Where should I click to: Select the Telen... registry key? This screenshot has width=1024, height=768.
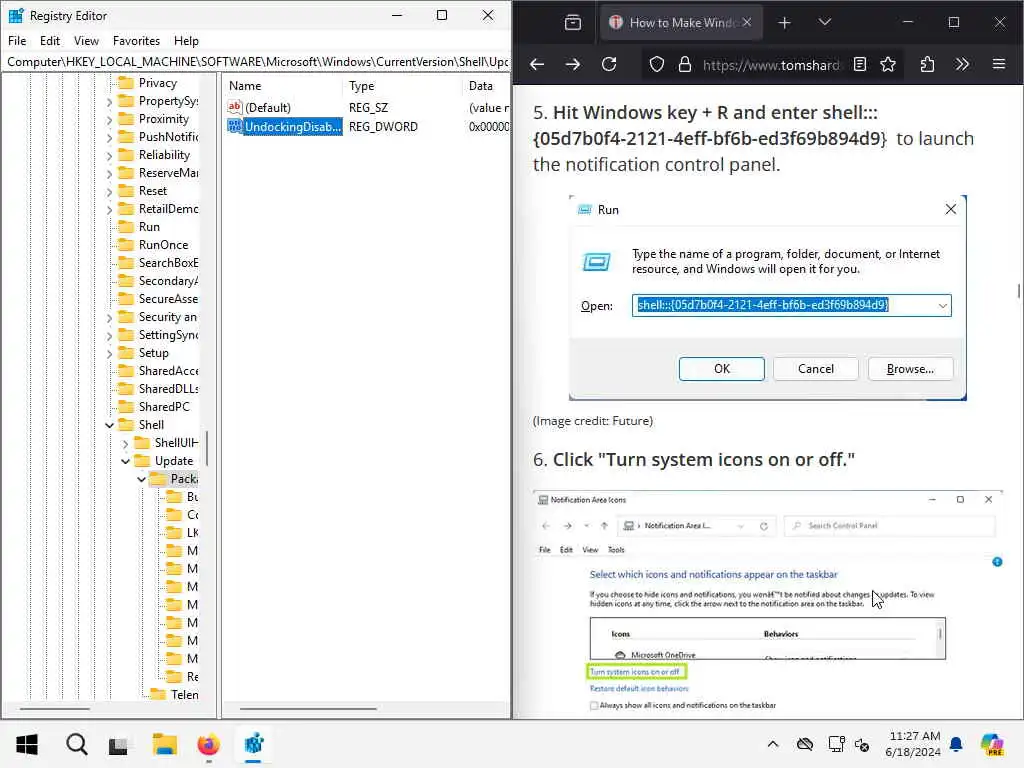[x=184, y=695]
